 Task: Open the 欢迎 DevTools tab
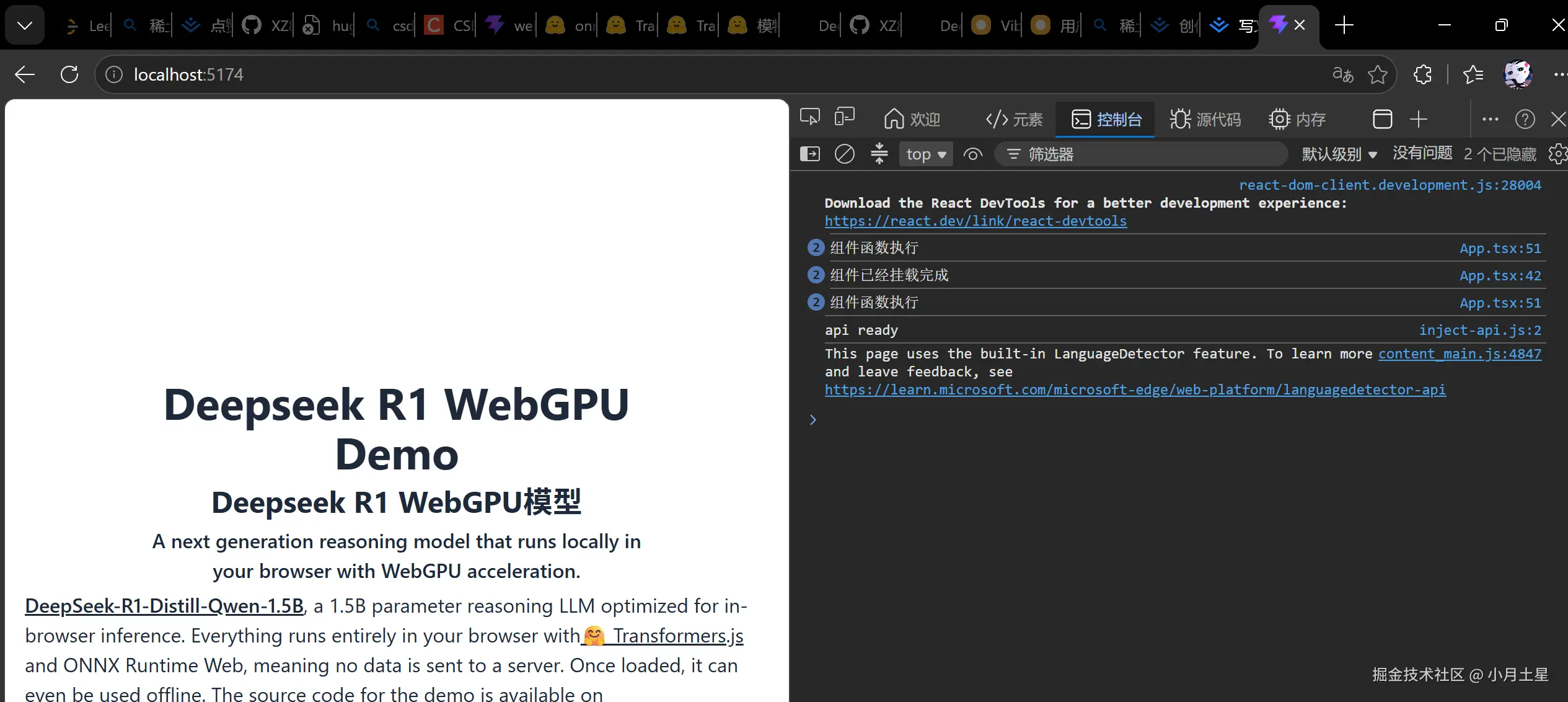click(912, 119)
